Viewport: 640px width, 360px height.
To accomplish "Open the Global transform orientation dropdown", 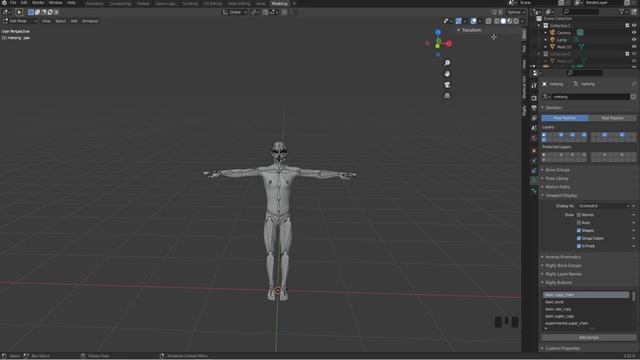I will tap(235, 12).
